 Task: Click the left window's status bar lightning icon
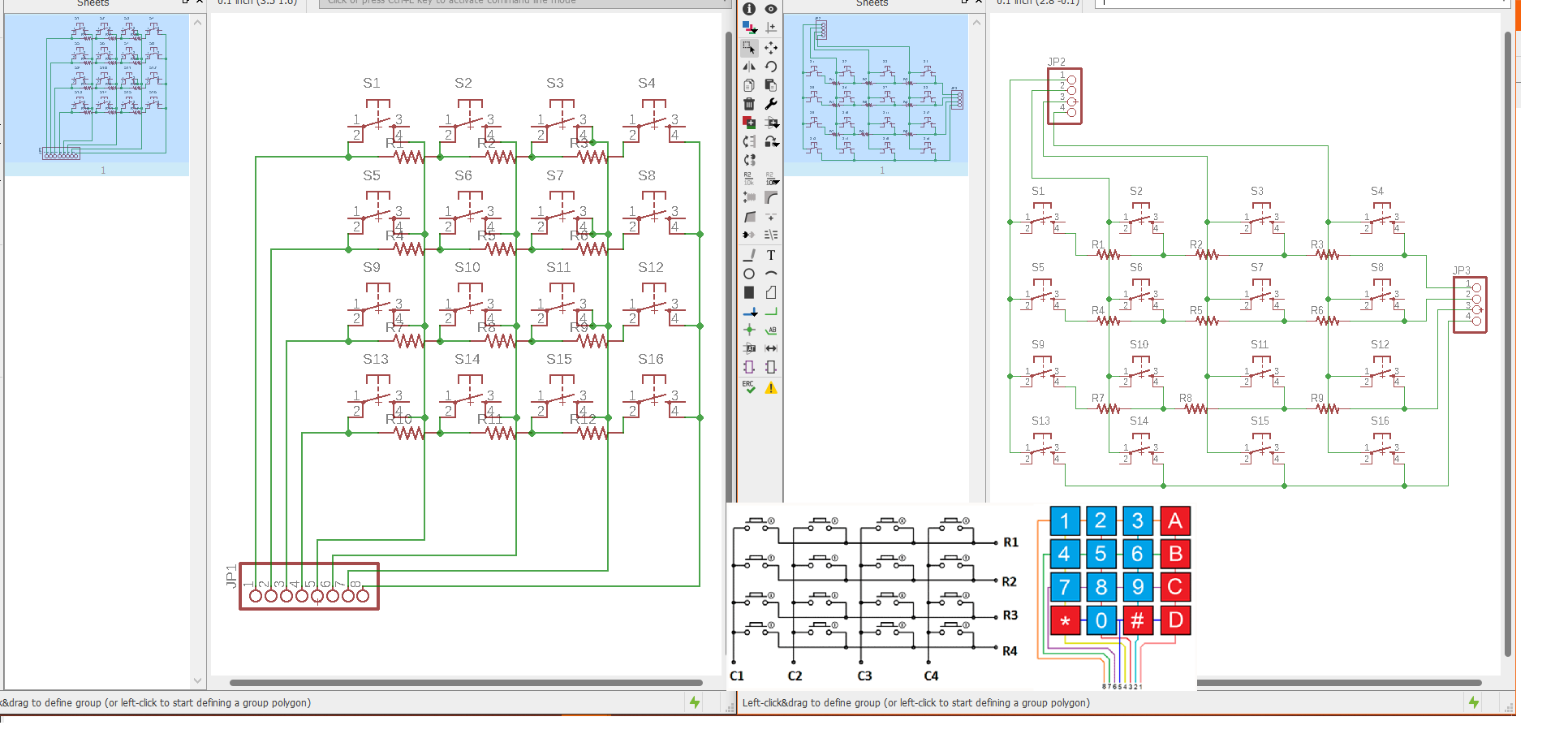click(x=695, y=702)
